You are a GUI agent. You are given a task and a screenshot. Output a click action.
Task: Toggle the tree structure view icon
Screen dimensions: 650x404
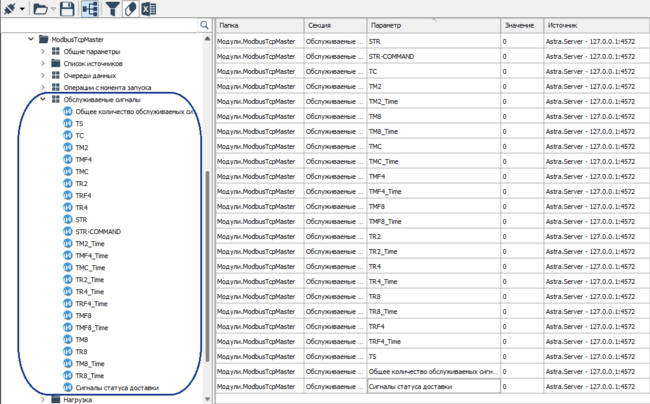tap(90, 9)
